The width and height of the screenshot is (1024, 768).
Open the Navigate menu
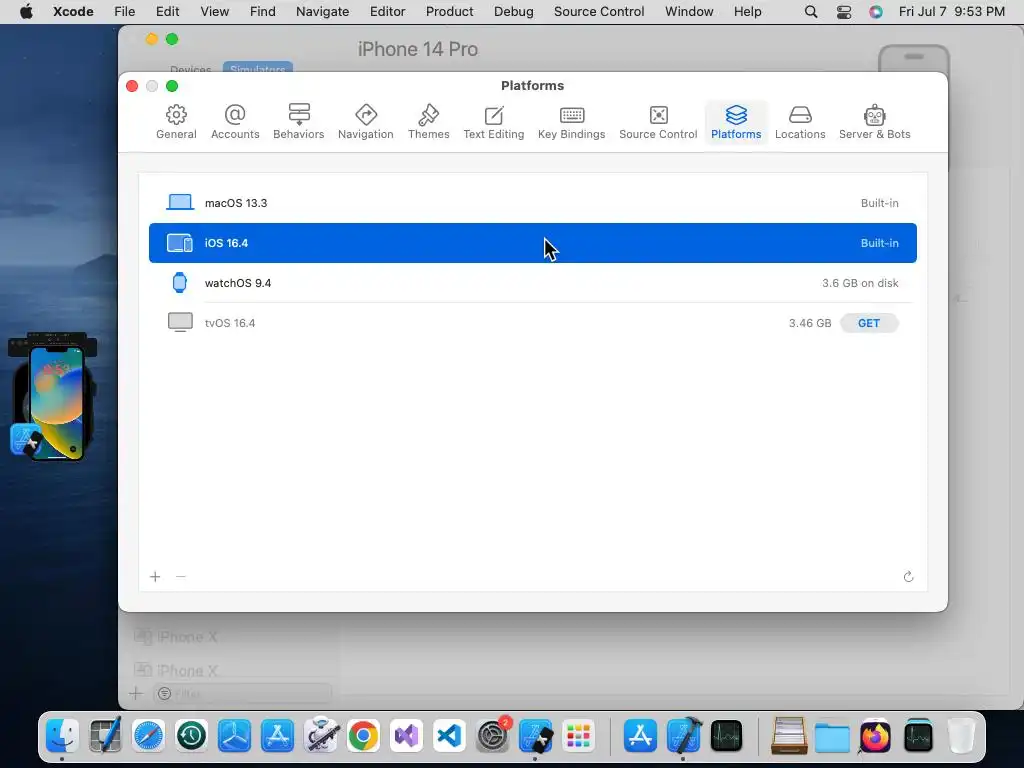click(323, 12)
